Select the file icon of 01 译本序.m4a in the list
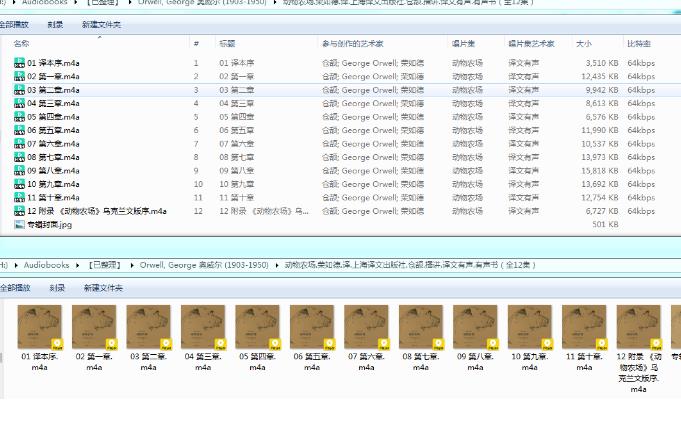Viewport: 681px width, 424px height. click(19, 63)
